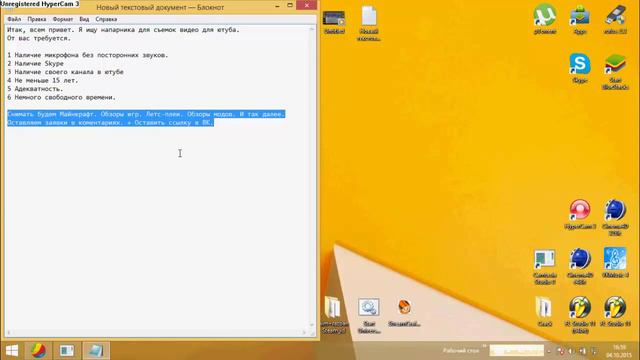
Task: Launch the rightmost FL Studio shortcut
Action: pyautogui.click(x=615, y=312)
